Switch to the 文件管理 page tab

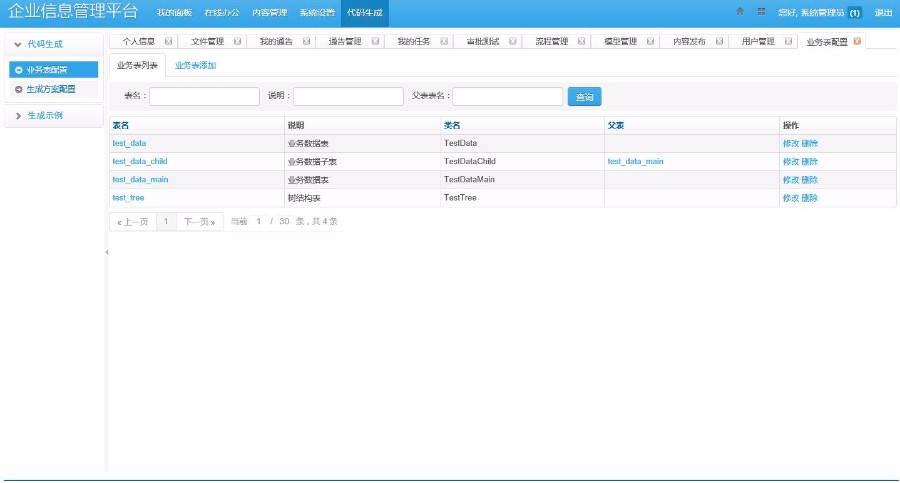(207, 41)
